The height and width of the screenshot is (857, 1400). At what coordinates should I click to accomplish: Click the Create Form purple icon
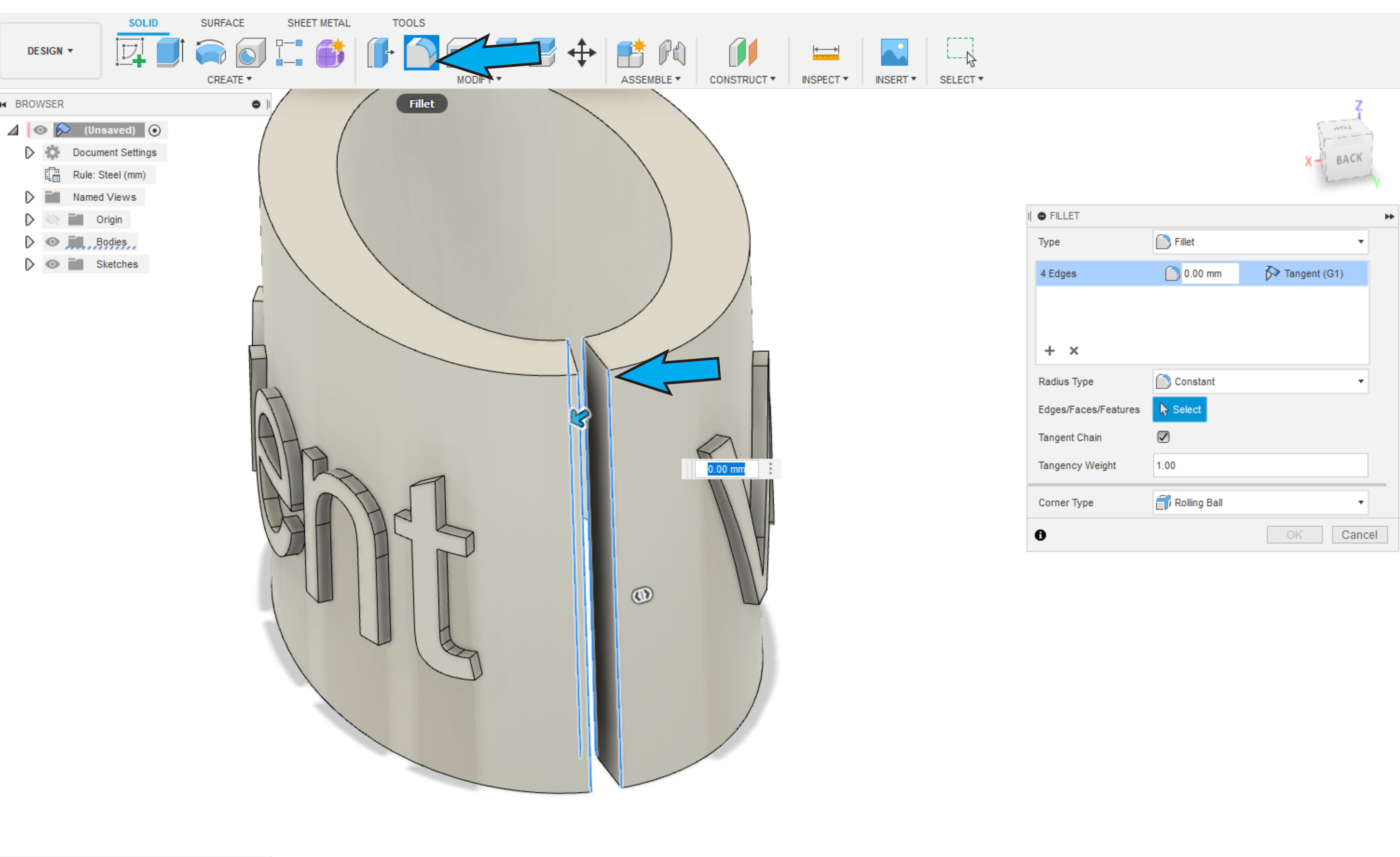click(330, 53)
